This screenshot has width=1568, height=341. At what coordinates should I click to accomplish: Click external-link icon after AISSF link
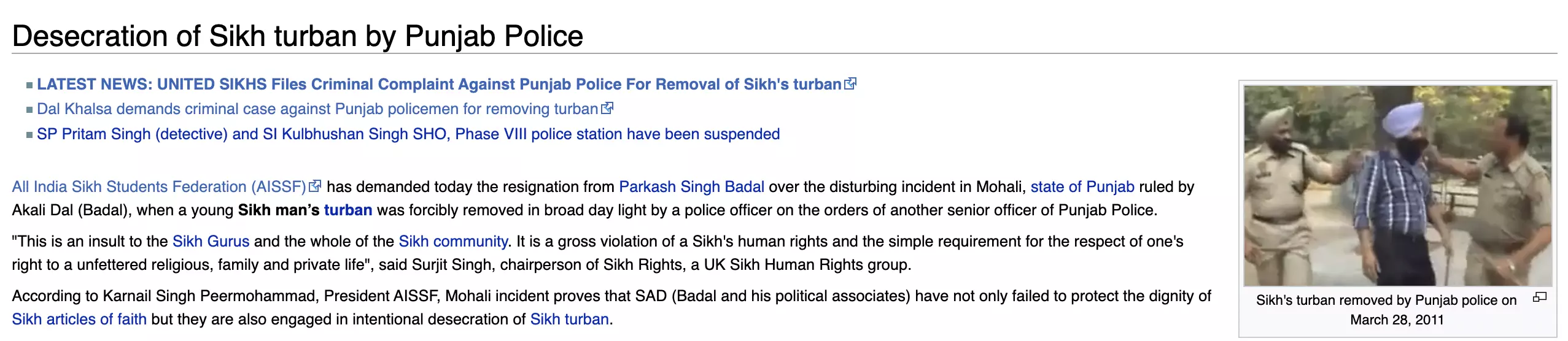(x=315, y=186)
